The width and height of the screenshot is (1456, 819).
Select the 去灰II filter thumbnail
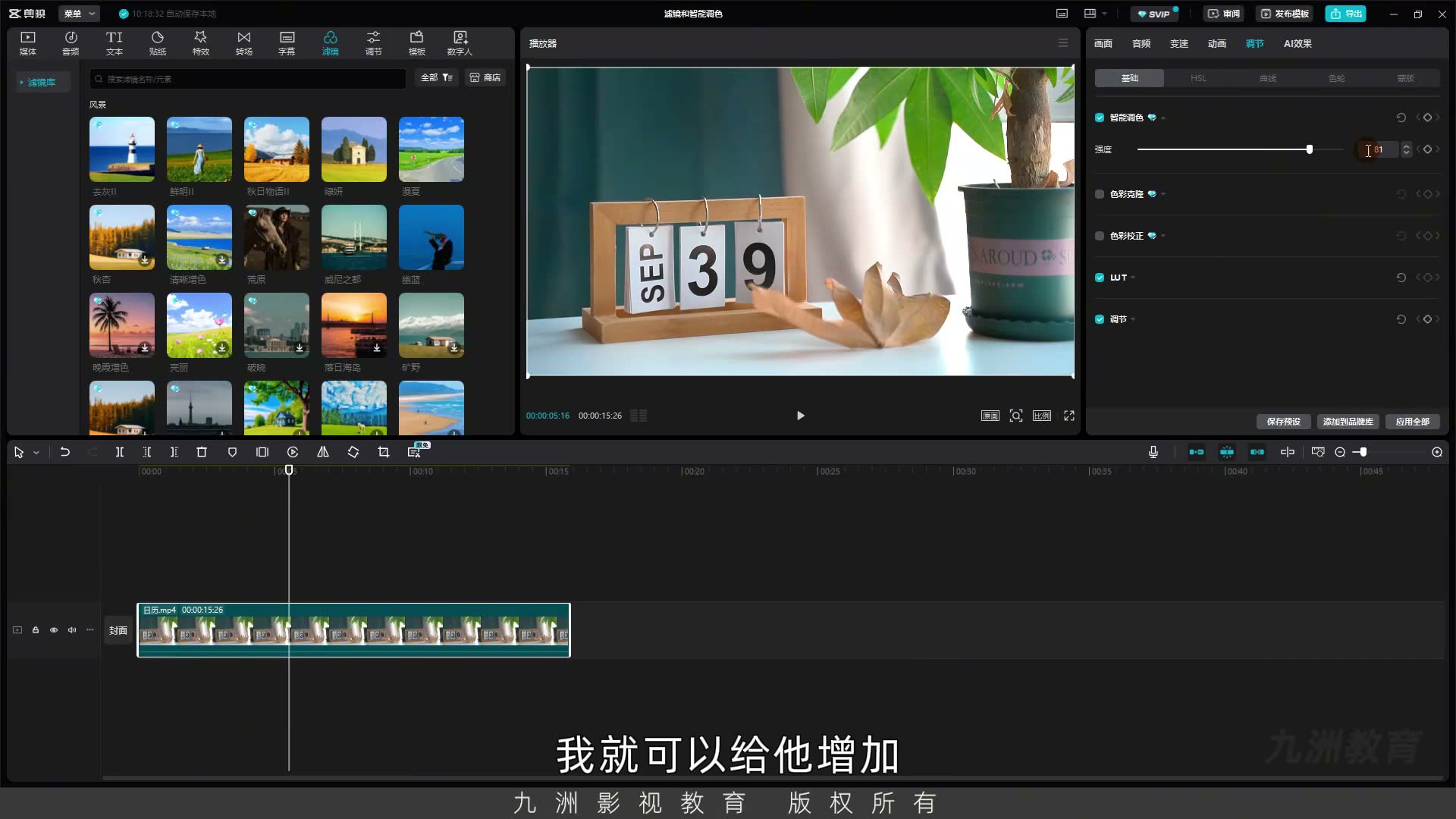tap(122, 149)
